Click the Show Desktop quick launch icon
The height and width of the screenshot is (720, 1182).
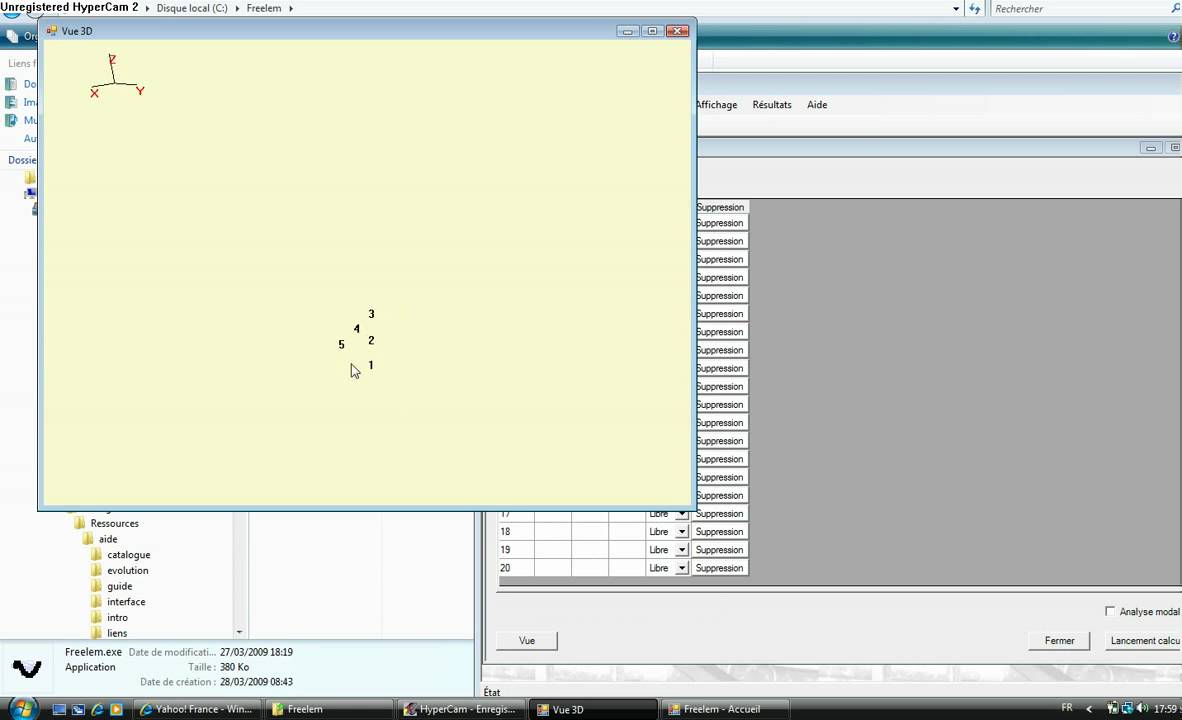click(59, 709)
